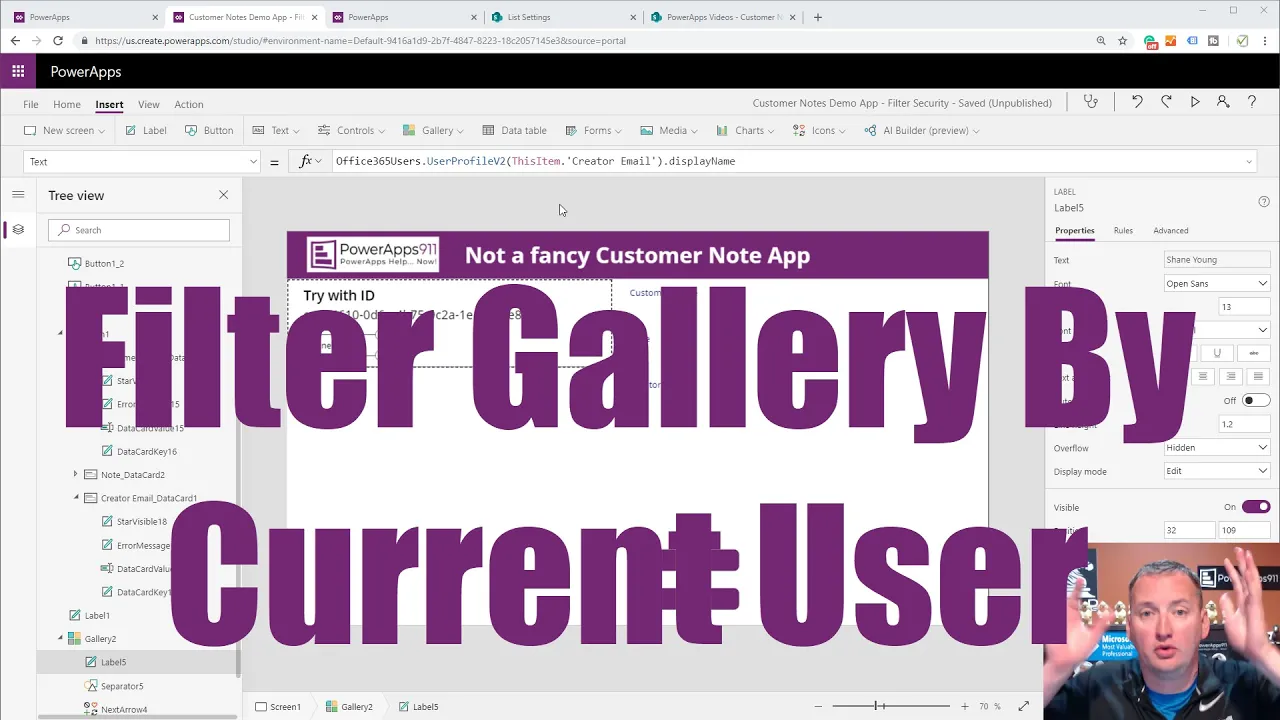Screen dimensions: 1280x720
Task: Open Controls dropdown
Action: pyautogui.click(x=353, y=130)
